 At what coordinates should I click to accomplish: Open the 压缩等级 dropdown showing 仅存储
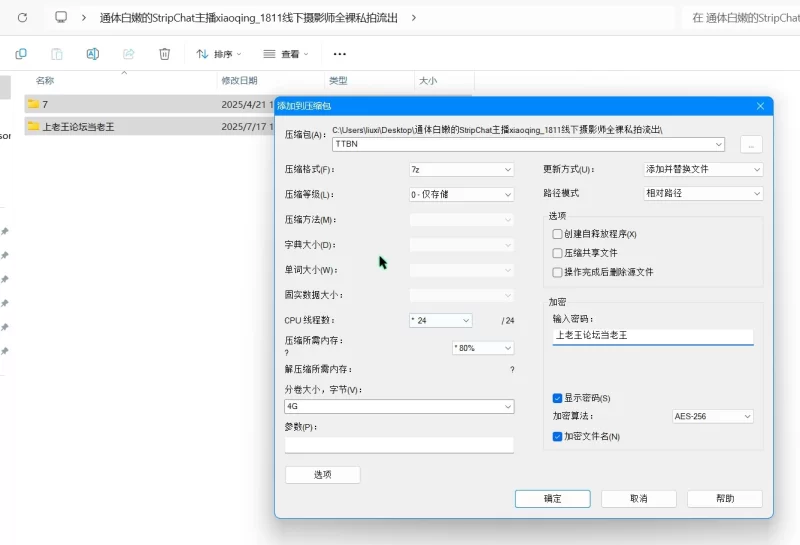point(461,194)
